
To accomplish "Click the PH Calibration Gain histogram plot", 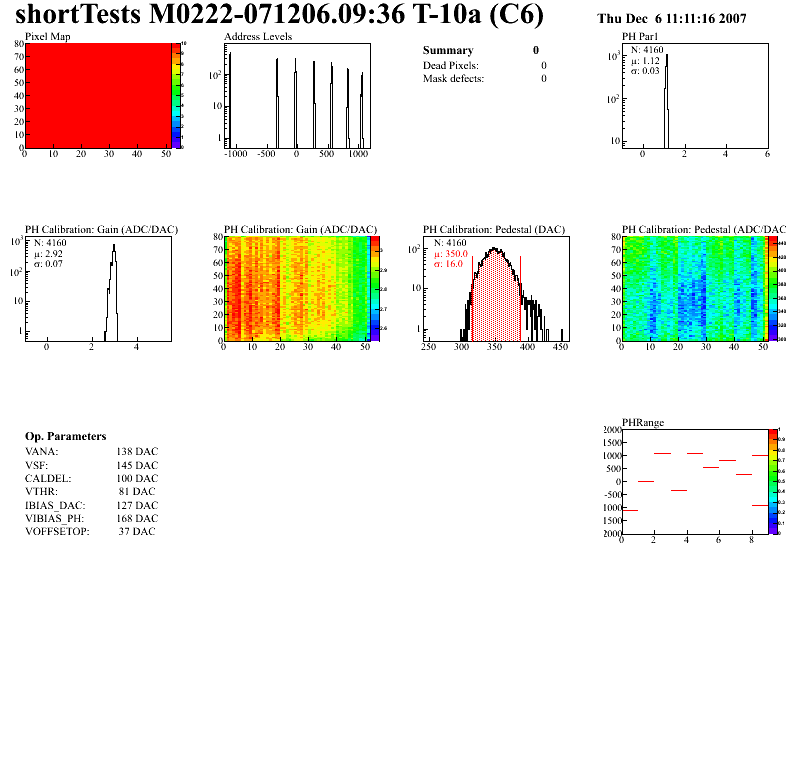I will pos(98,289).
